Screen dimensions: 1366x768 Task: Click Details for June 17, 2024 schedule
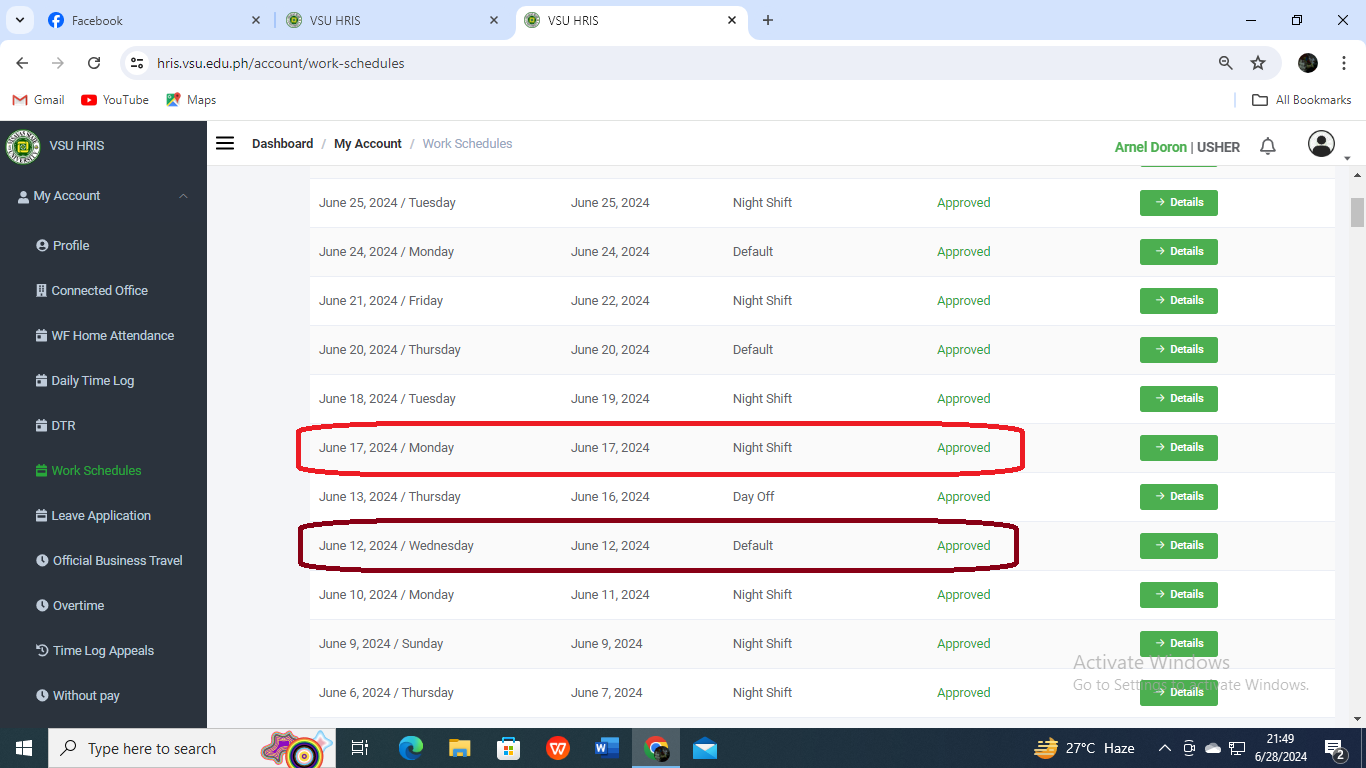tap(1178, 448)
